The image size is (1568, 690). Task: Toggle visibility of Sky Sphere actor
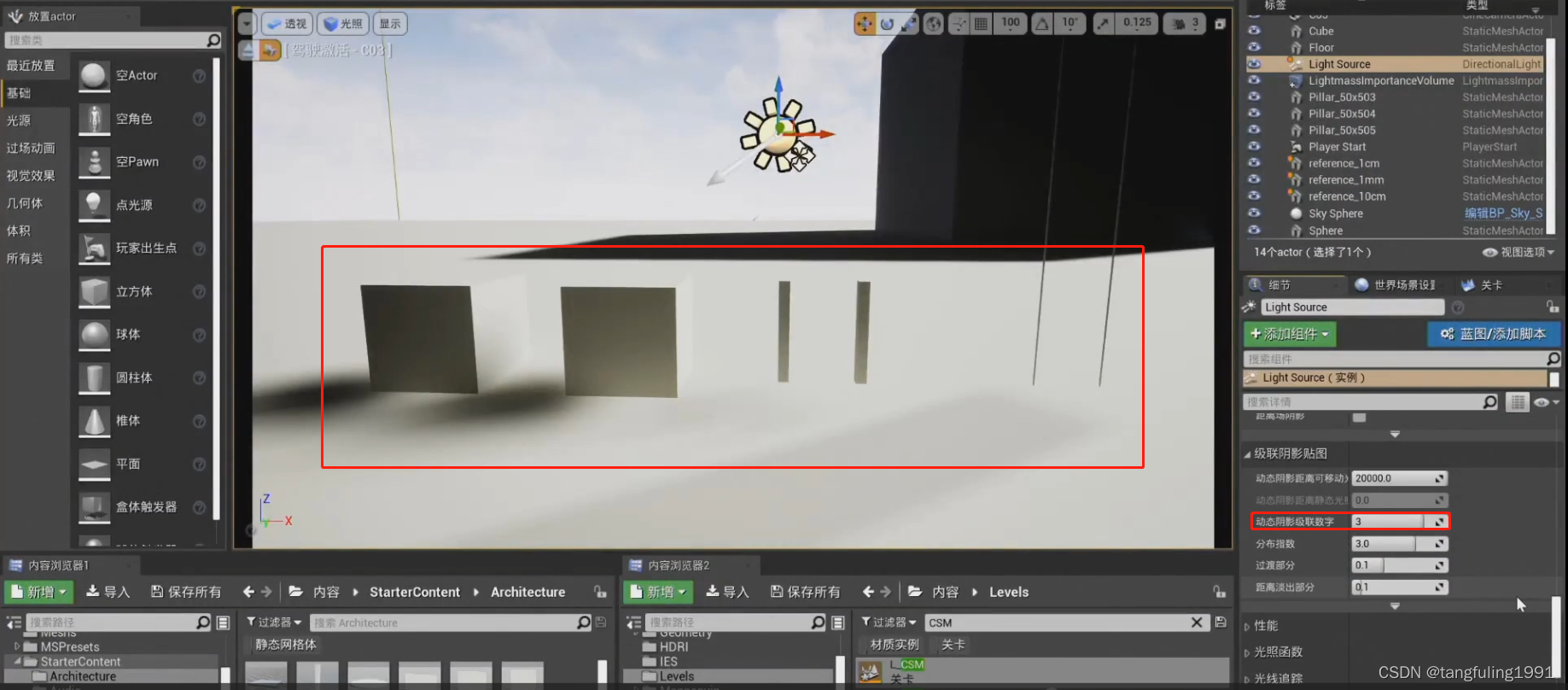(x=1254, y=213)
